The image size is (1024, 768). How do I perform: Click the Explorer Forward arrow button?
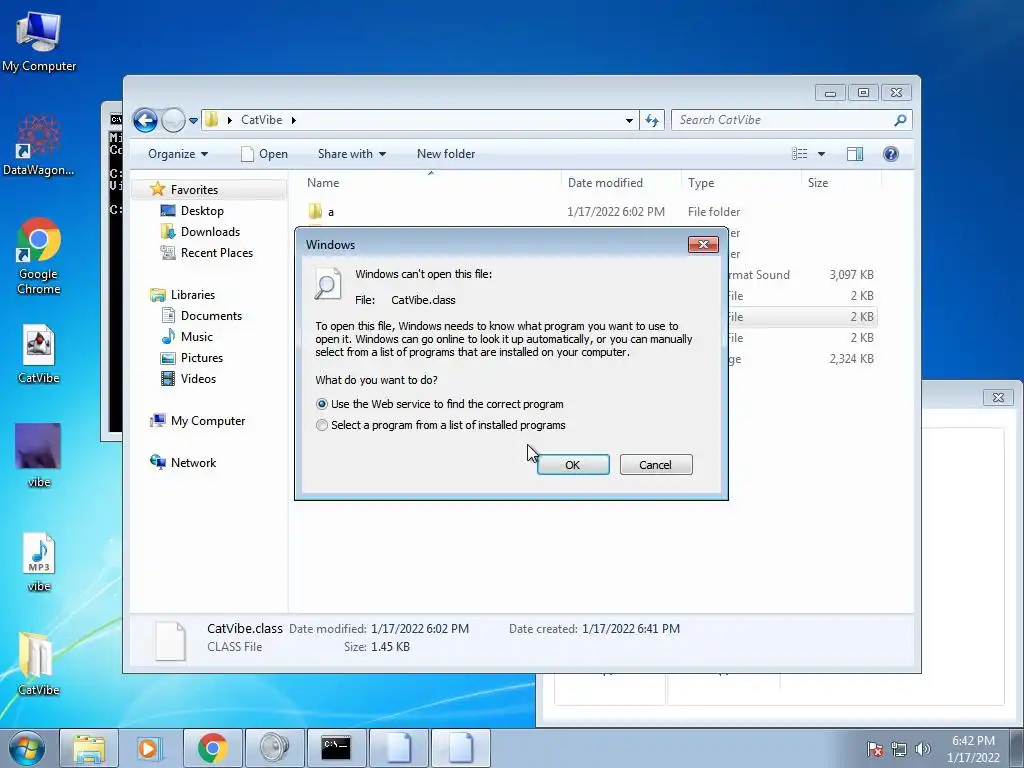click(x=172, y=120)
